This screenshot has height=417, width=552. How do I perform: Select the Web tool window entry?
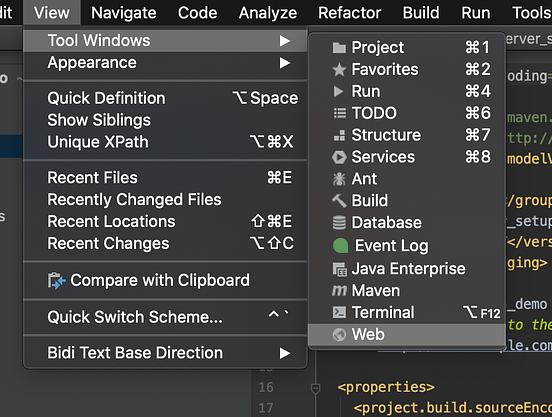pos(407,334)
